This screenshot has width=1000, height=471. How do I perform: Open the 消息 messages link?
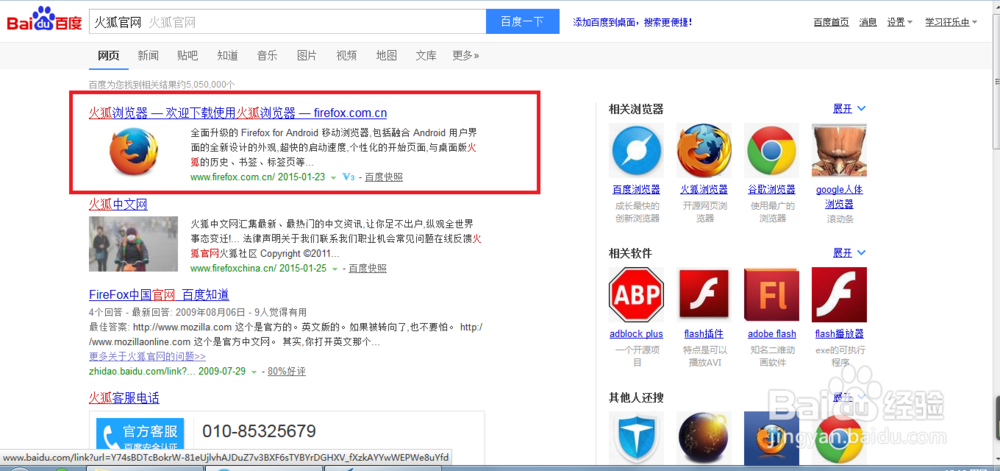pos(868,22)
